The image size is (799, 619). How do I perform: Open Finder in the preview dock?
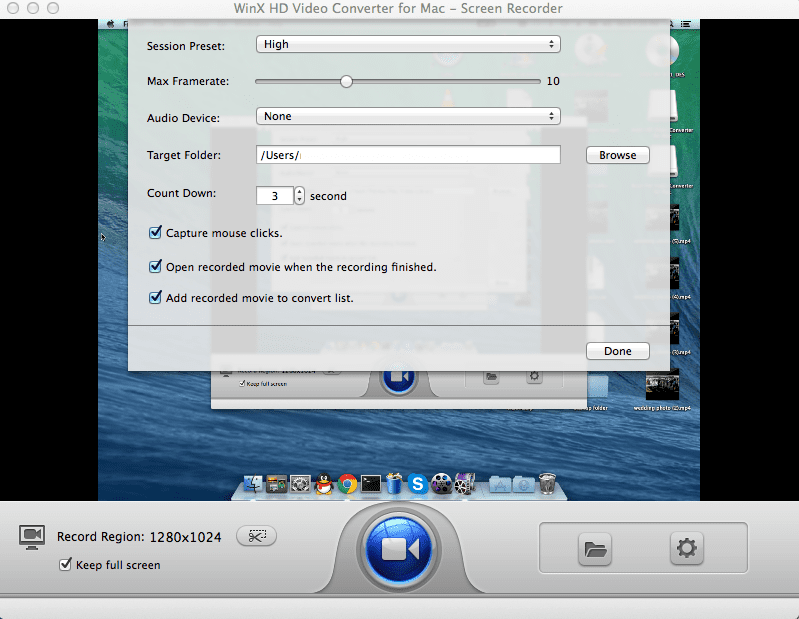[253, 483]
